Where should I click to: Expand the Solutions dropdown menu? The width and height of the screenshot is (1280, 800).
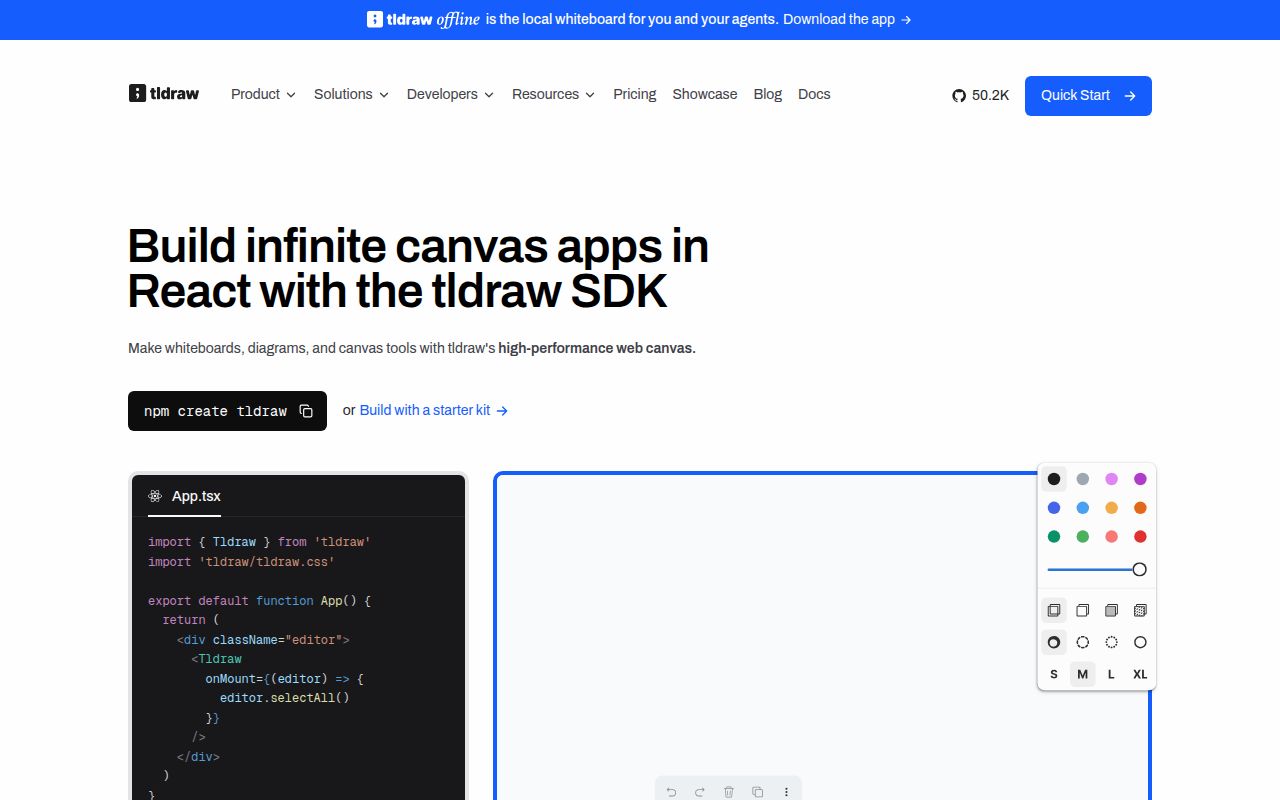pyautogui.click(x=351, y=94)
